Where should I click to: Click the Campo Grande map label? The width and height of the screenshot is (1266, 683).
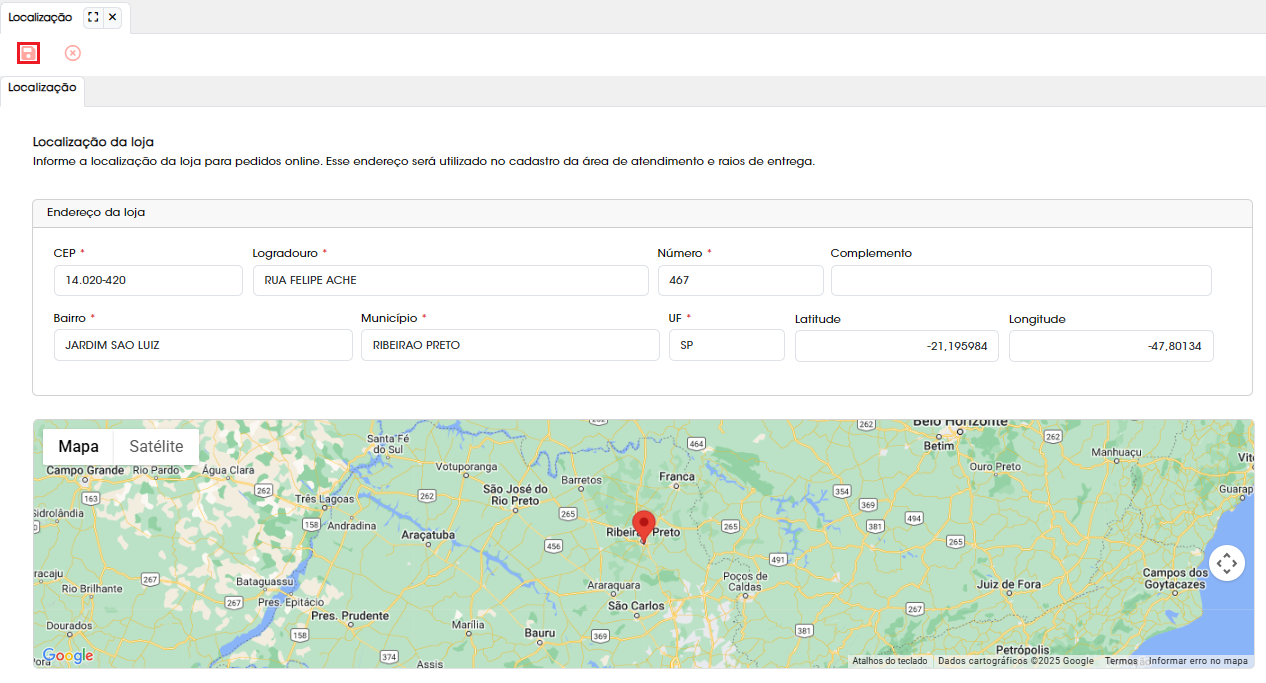click(85, 470)
